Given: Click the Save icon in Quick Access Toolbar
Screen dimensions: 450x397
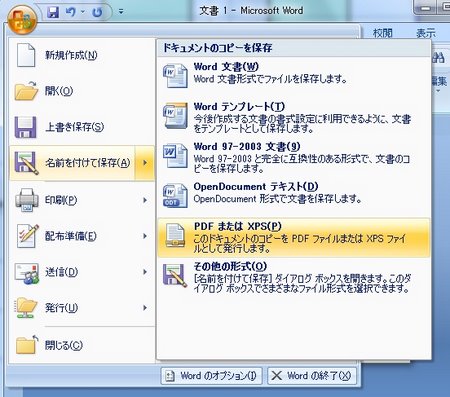Looking at the screenshot, I should pos(53,12).
